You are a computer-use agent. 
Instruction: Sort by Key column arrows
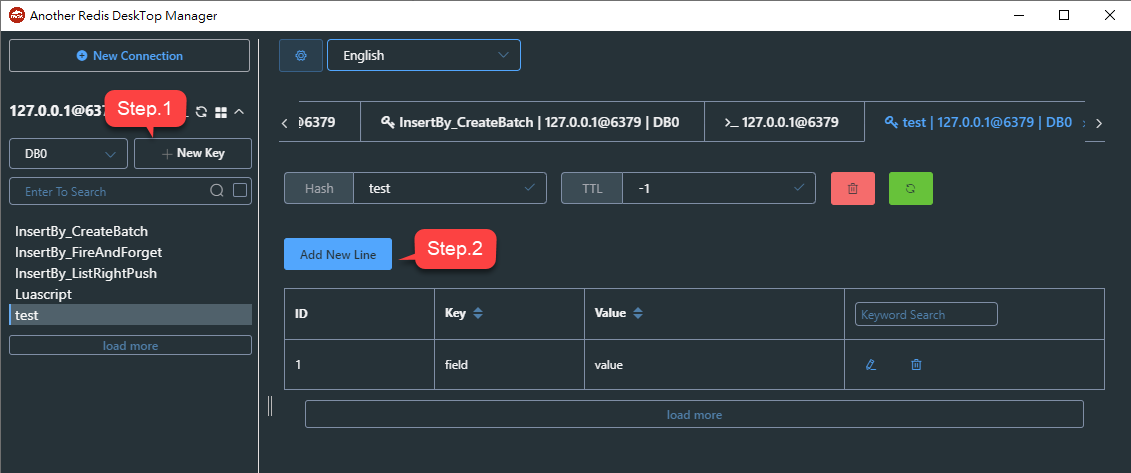(478, 314)
